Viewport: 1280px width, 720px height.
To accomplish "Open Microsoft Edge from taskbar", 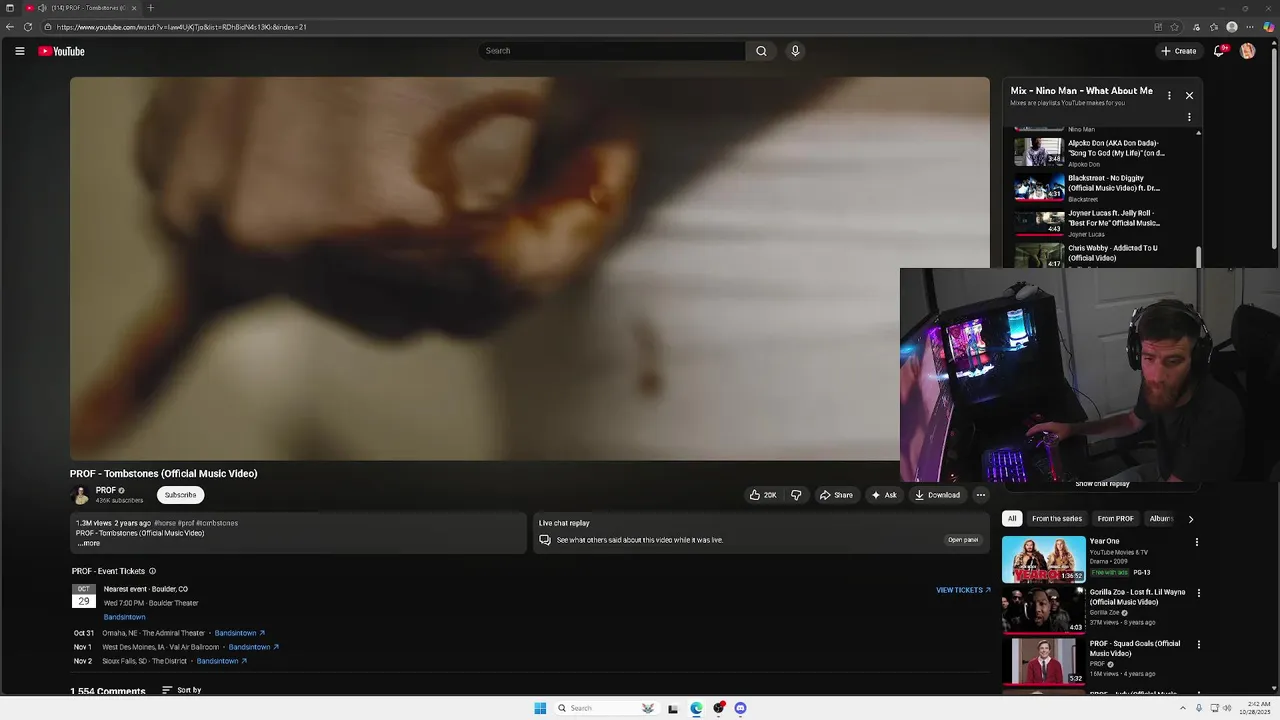I will 696,708.
